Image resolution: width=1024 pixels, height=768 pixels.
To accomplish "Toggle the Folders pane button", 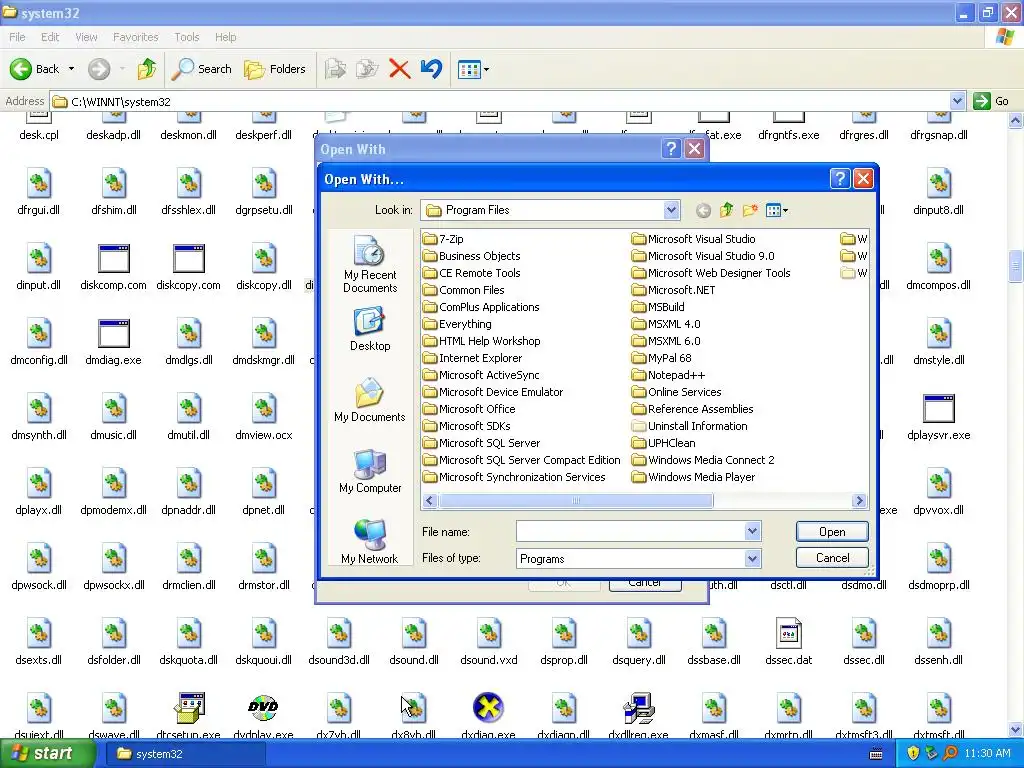I will (x=274, y=69).
